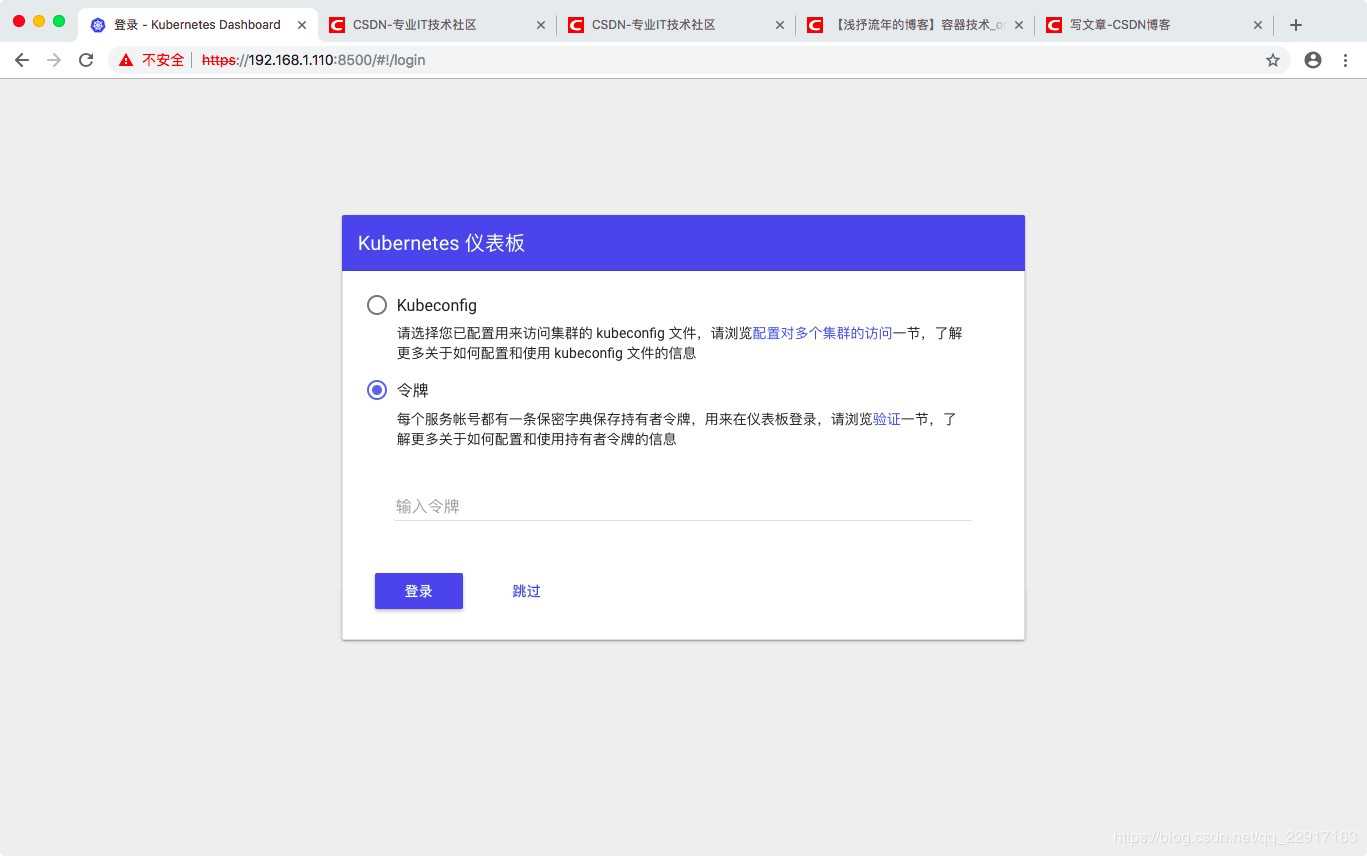Close the 写文章-CSDN博客 tab
Image resolution: width=1367 pixels, height=856 pixels.
click(1258, 25)
